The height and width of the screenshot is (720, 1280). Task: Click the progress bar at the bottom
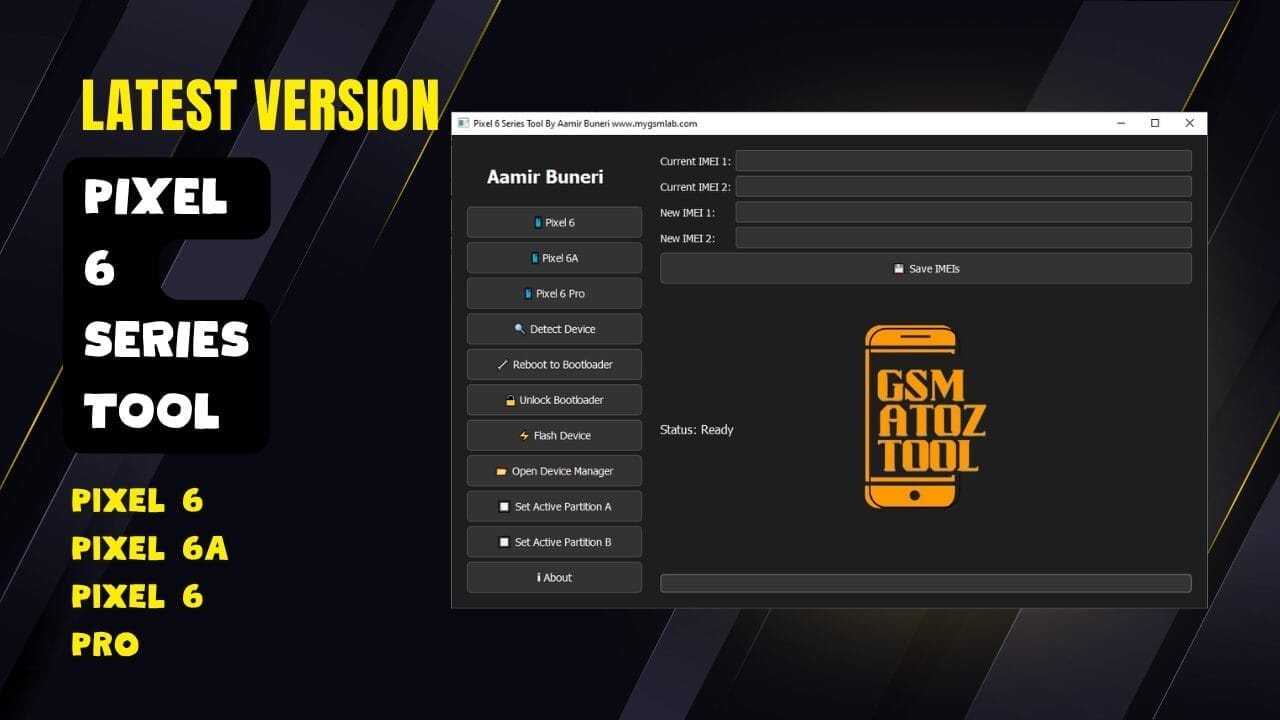click(x=925, y=582)
